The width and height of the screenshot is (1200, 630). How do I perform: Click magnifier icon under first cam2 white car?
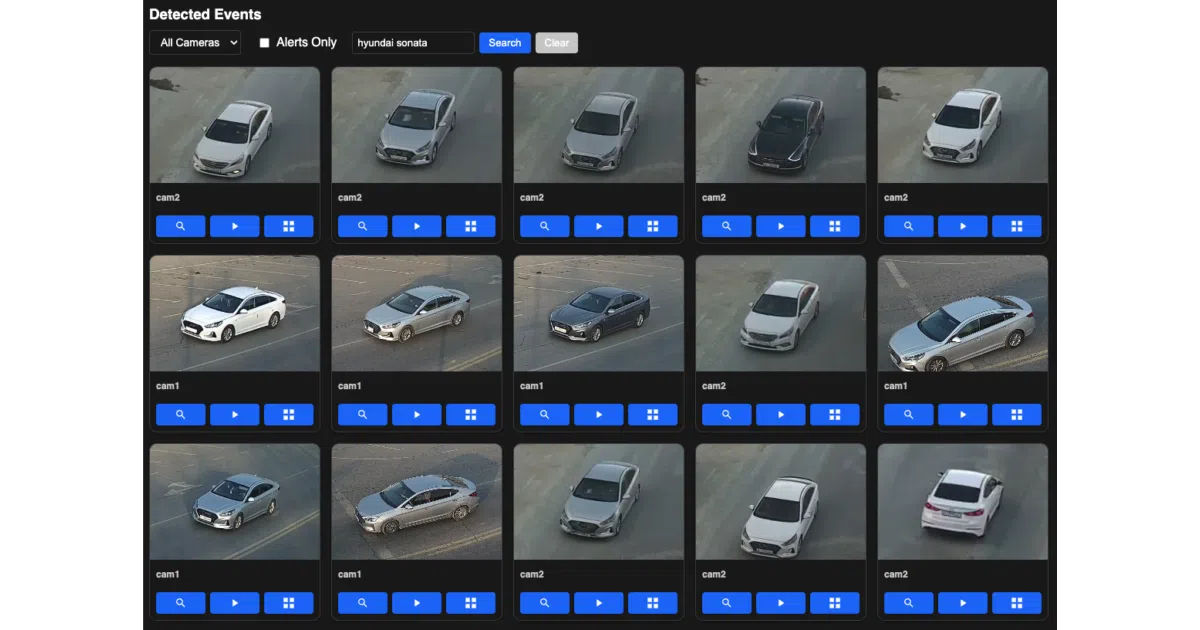coord(181,226)
